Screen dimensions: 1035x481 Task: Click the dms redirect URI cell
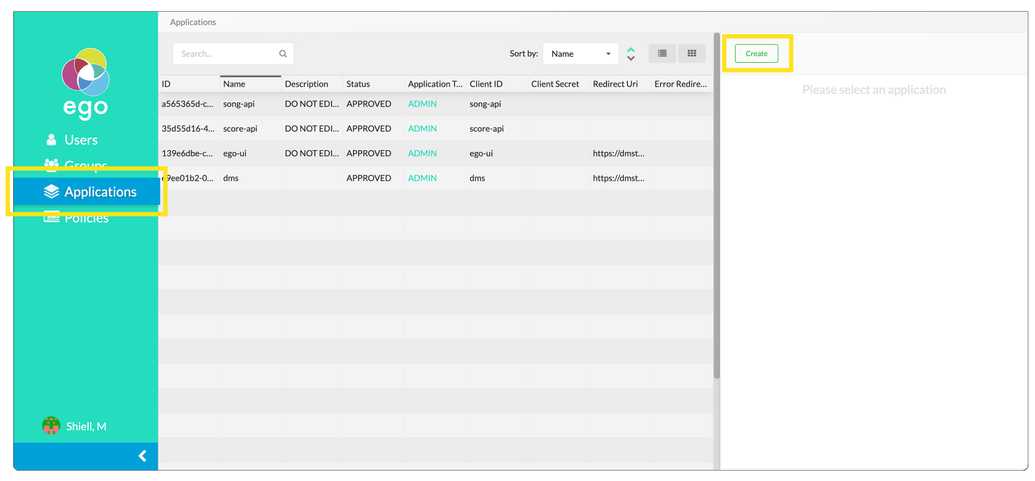[x=618, y=178]
